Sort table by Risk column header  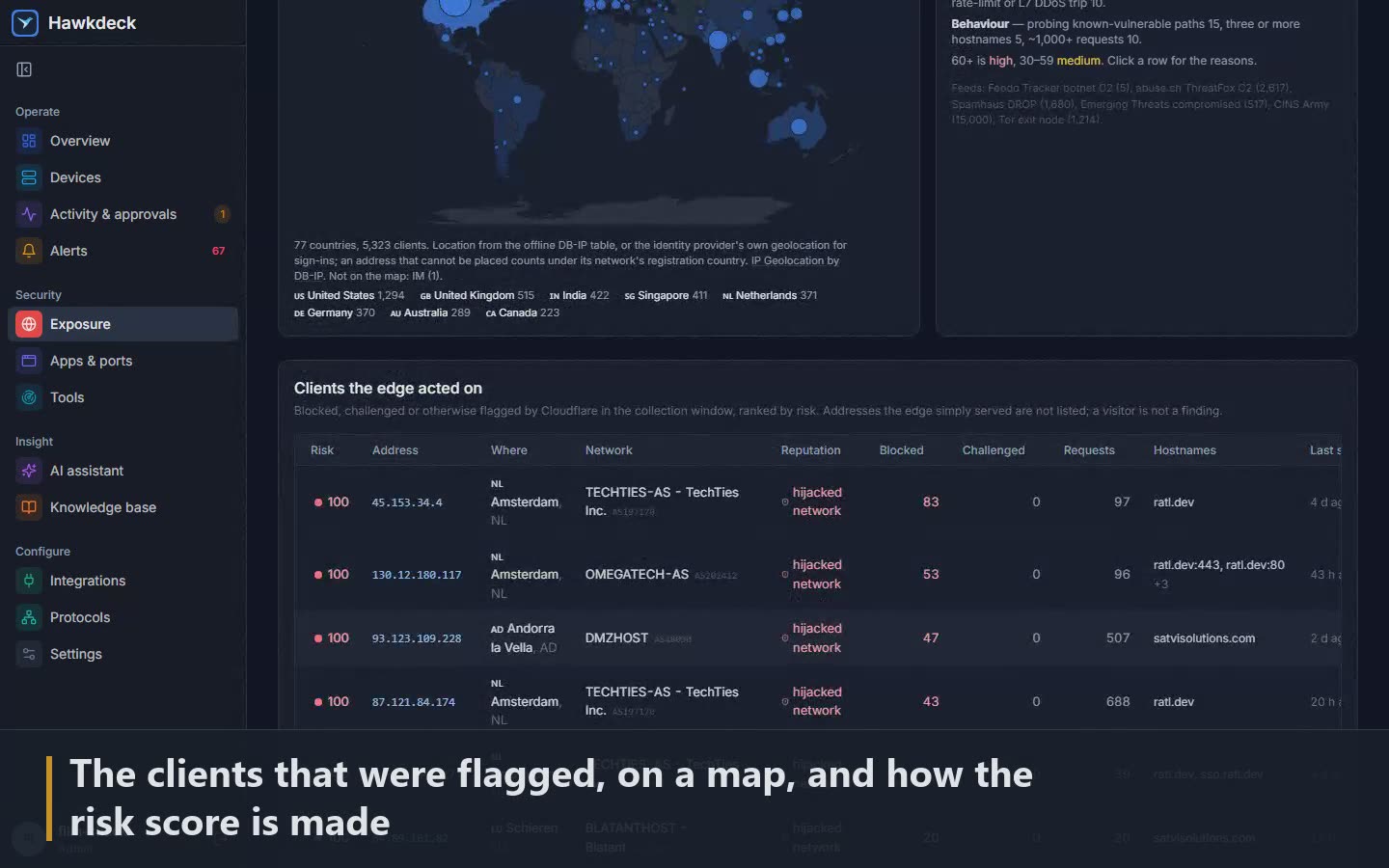(322, 450)
